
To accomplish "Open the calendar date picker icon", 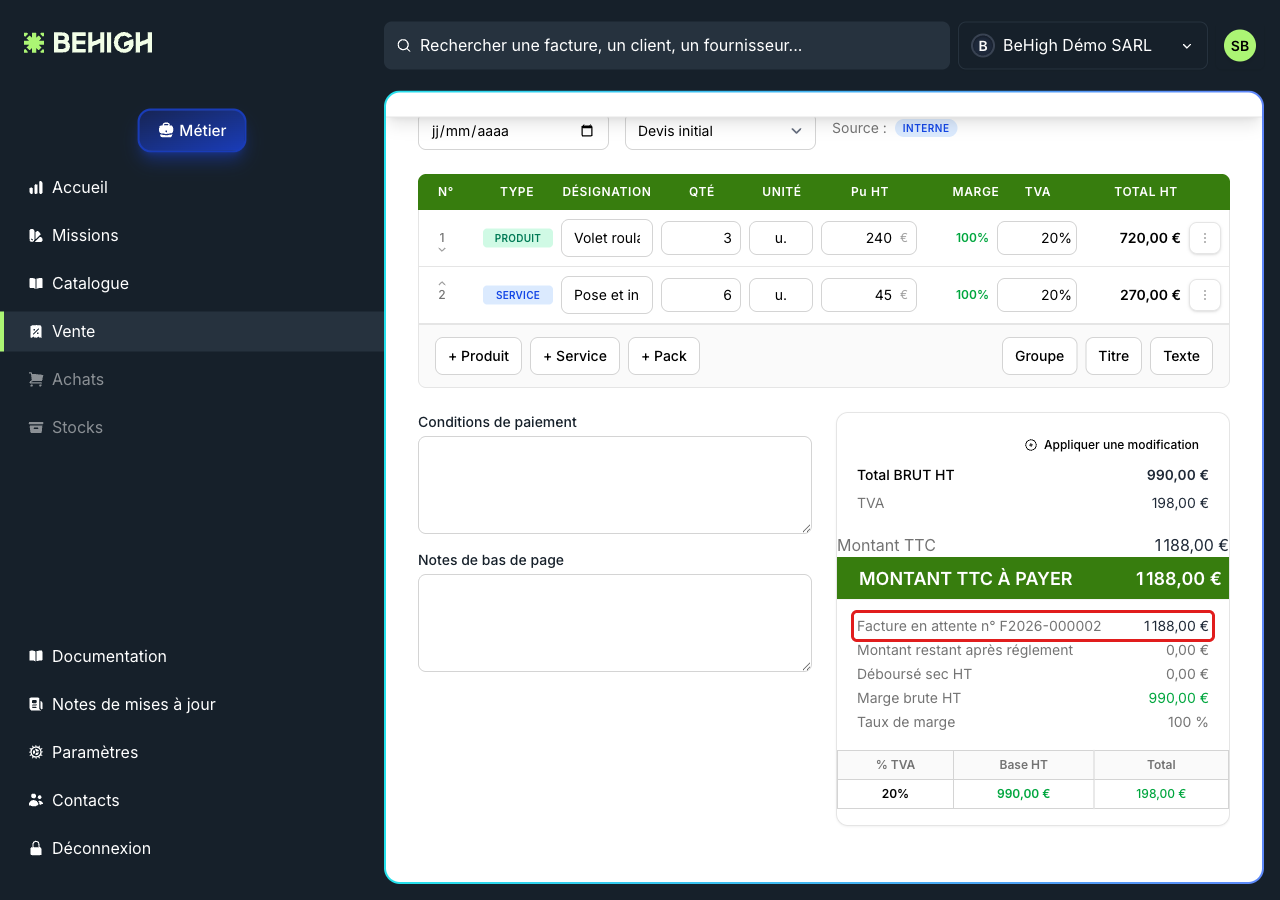I will click(x=587, y=131).
